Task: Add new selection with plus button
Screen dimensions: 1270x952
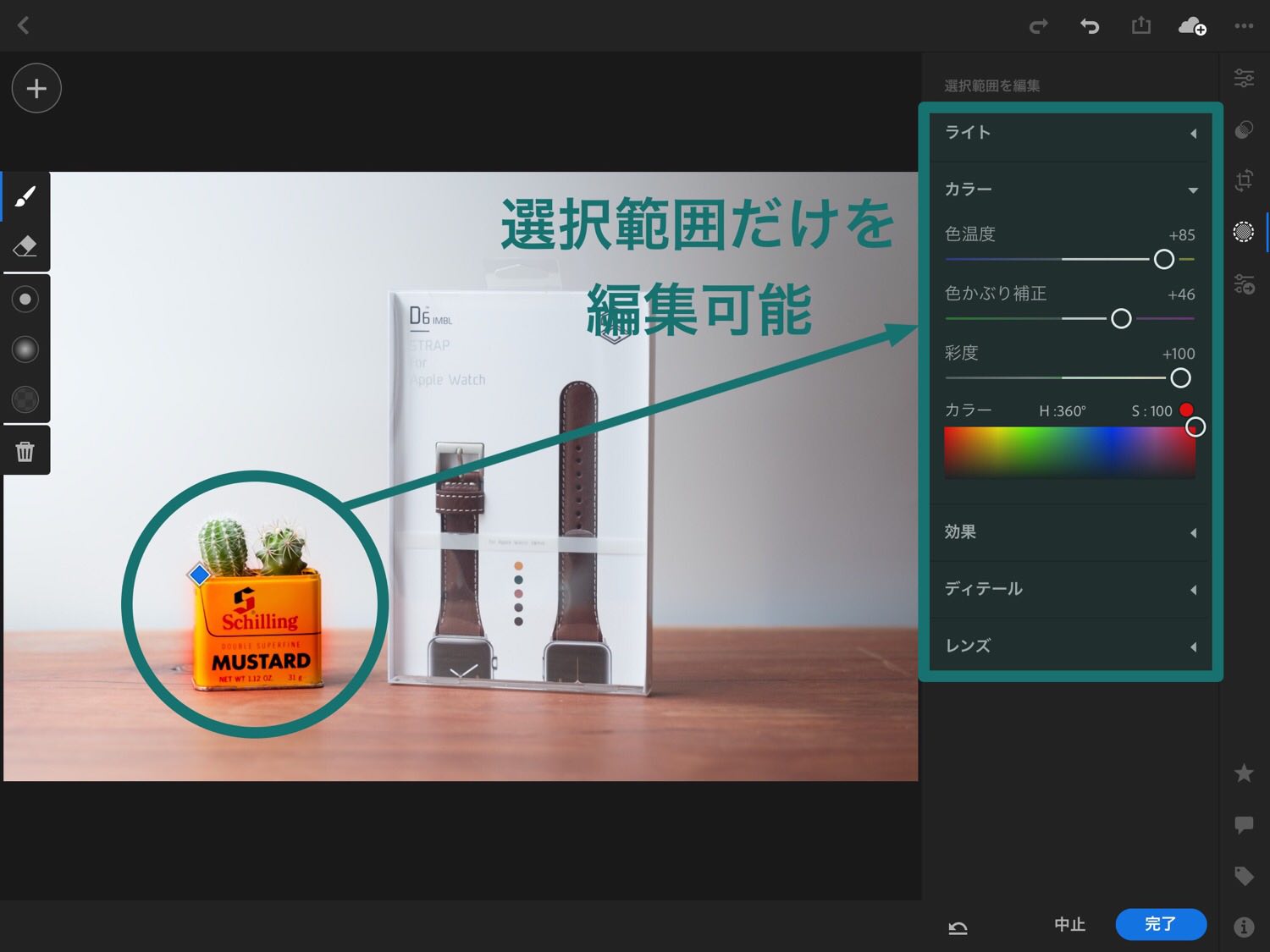Action: [x=36, y=88]
